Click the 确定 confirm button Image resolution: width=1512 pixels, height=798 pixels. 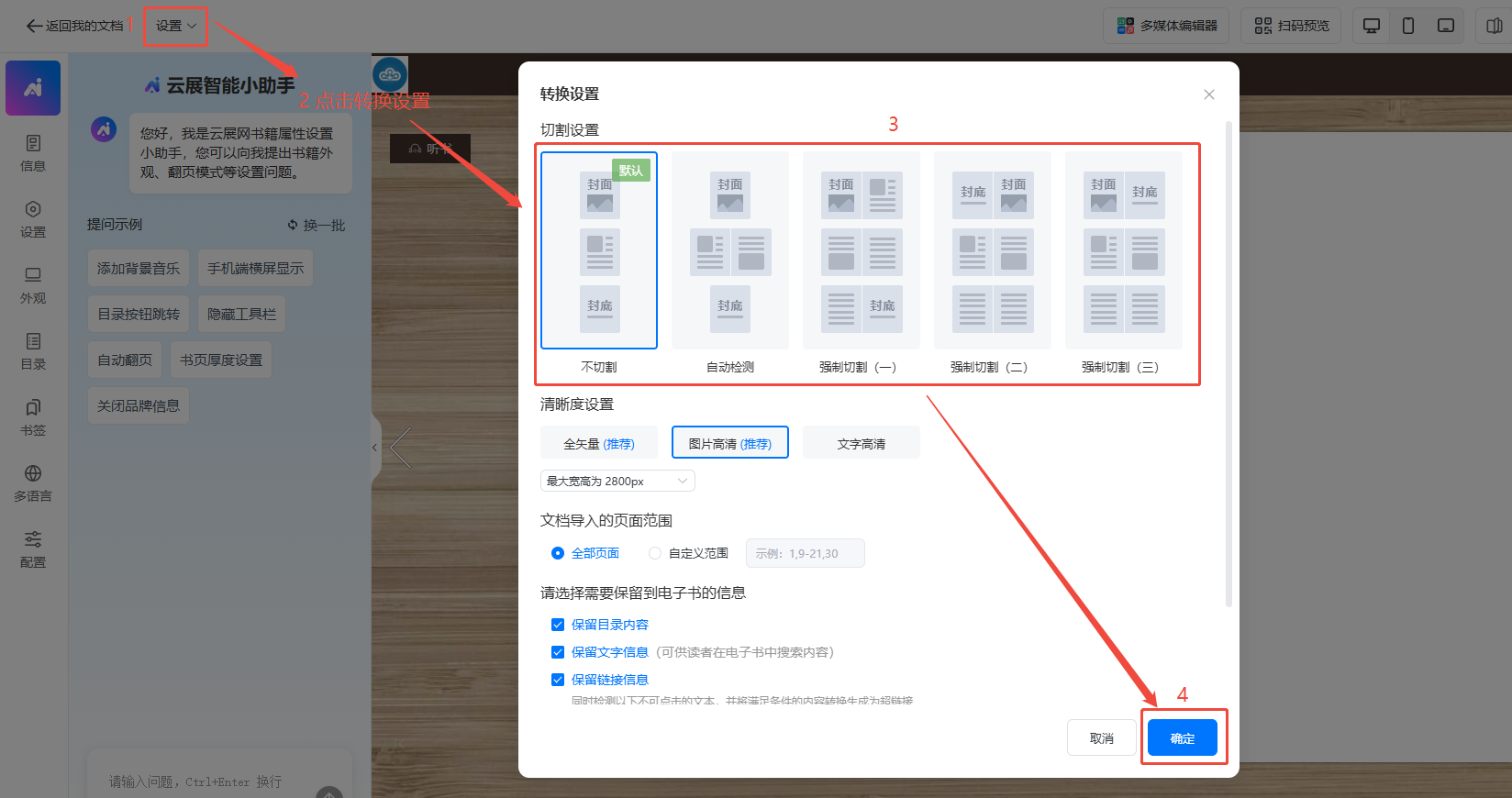pos(1182,737)
